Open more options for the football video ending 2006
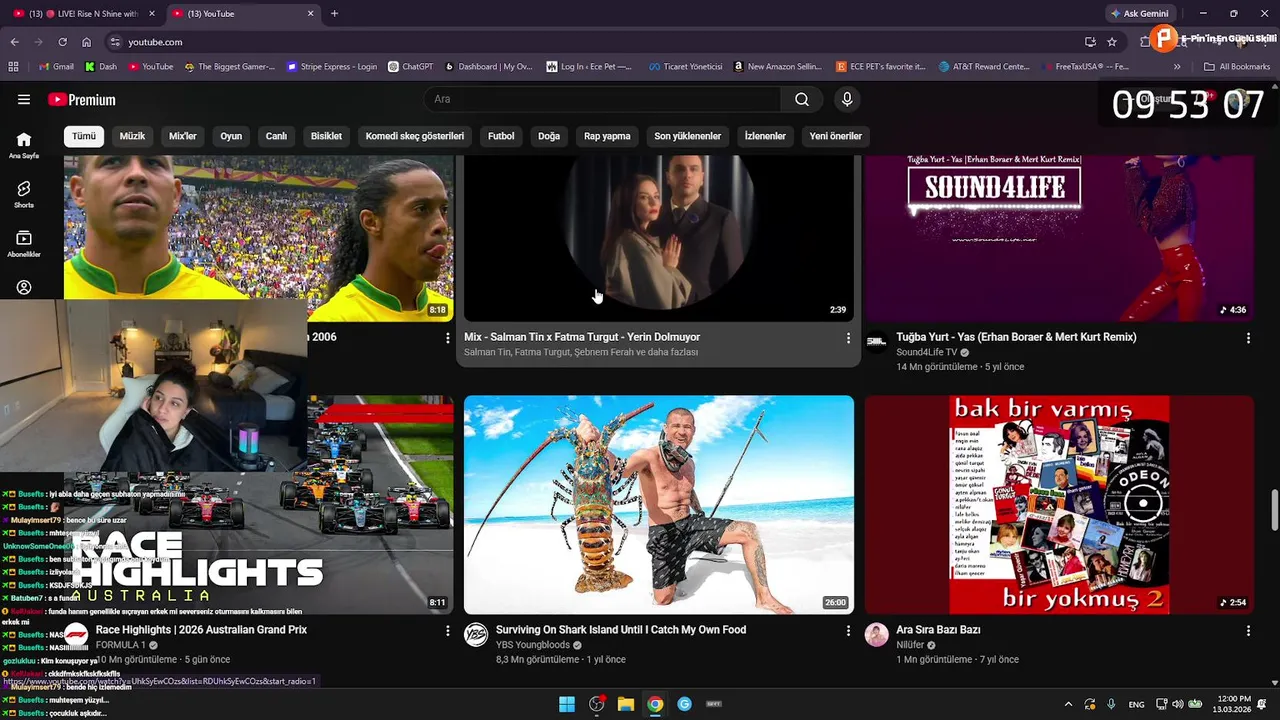The image size is (1280, 720). point(447,338)
